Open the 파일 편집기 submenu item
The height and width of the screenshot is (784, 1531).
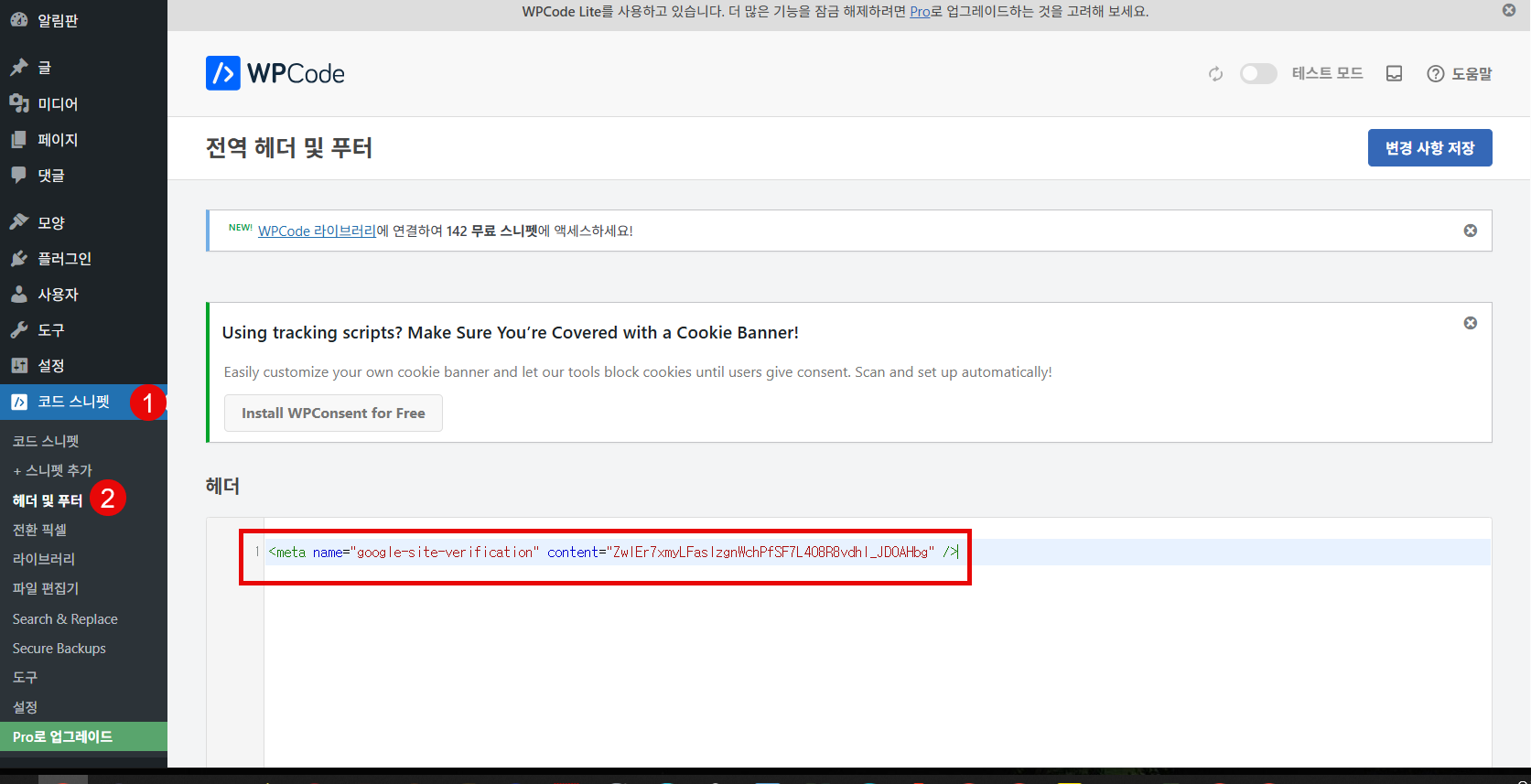tap(46, 588)
